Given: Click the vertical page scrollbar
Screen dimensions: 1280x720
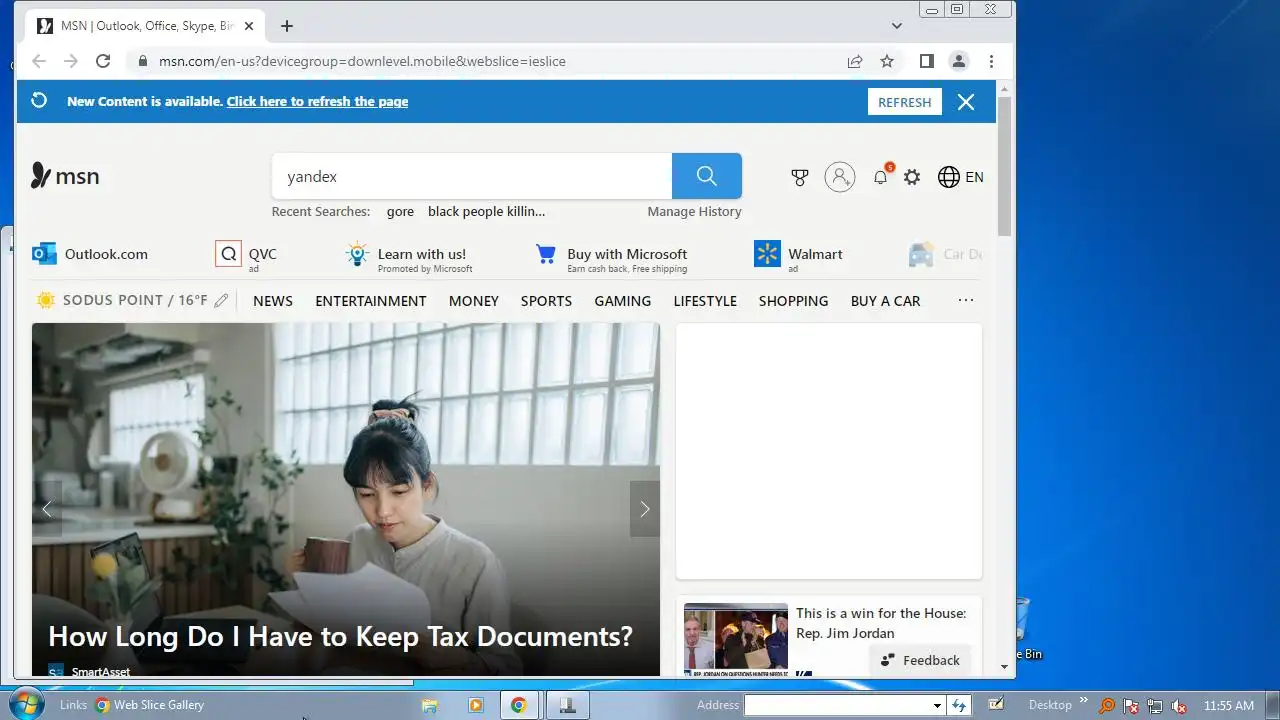Looking at the screenshot, I should point(1005,165).
